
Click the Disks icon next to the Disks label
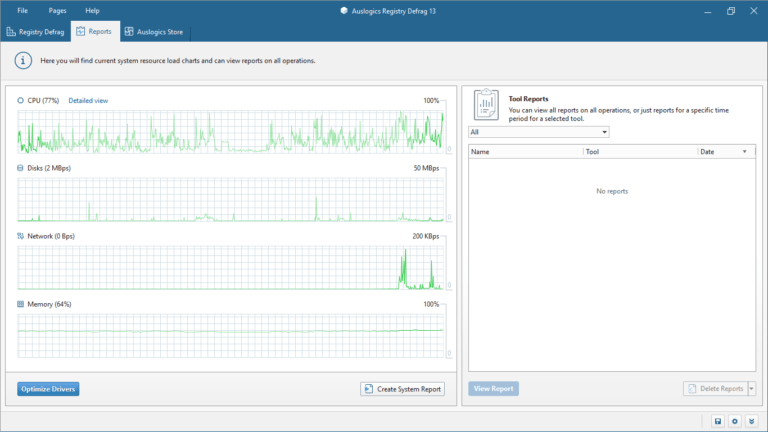(21, 168)
